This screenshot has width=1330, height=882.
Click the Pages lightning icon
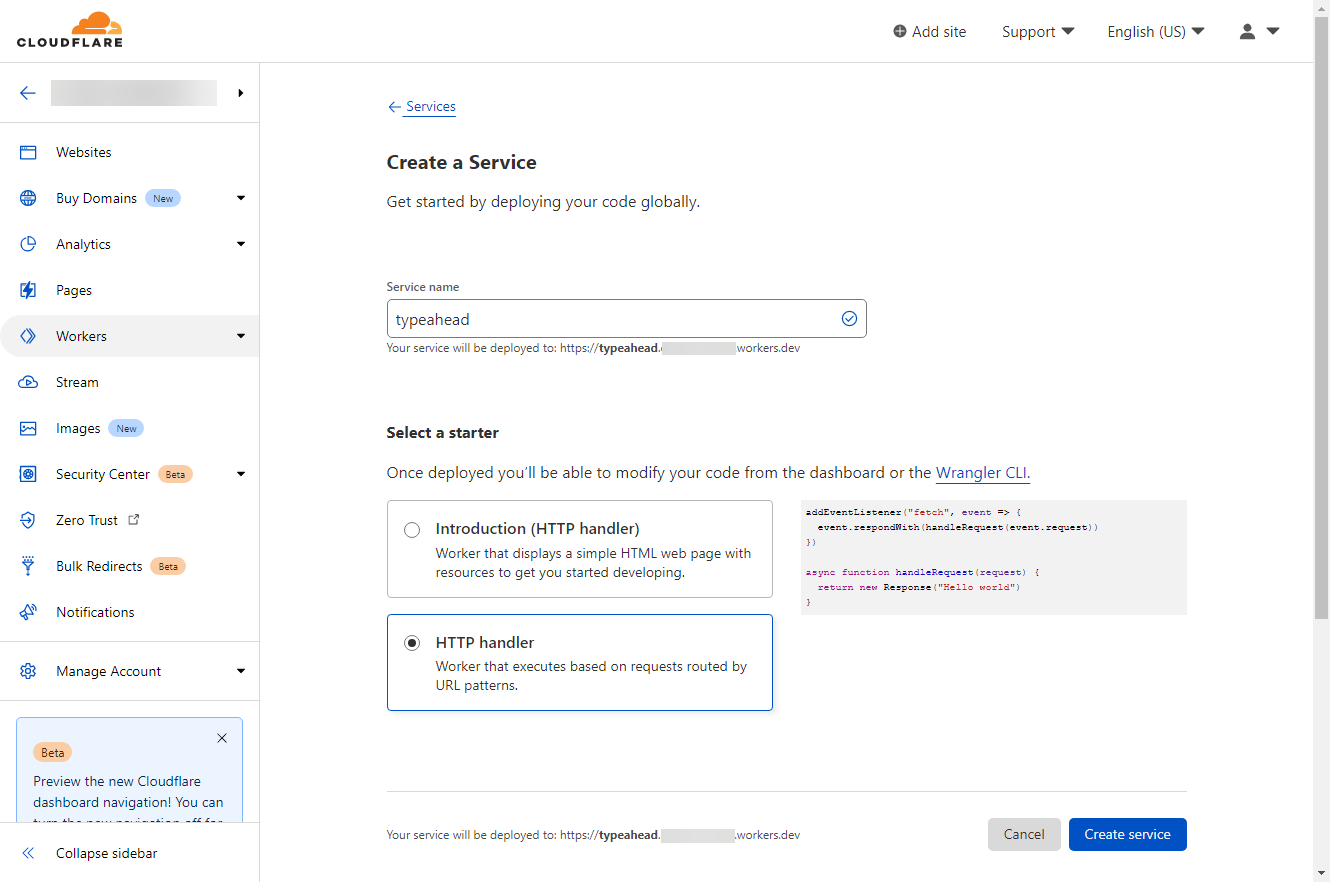pyautogui.click(x=28, y=290)
